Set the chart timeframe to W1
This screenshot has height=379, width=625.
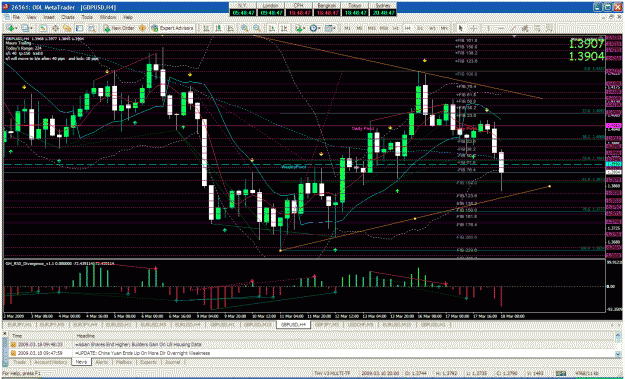coord(432,28)
